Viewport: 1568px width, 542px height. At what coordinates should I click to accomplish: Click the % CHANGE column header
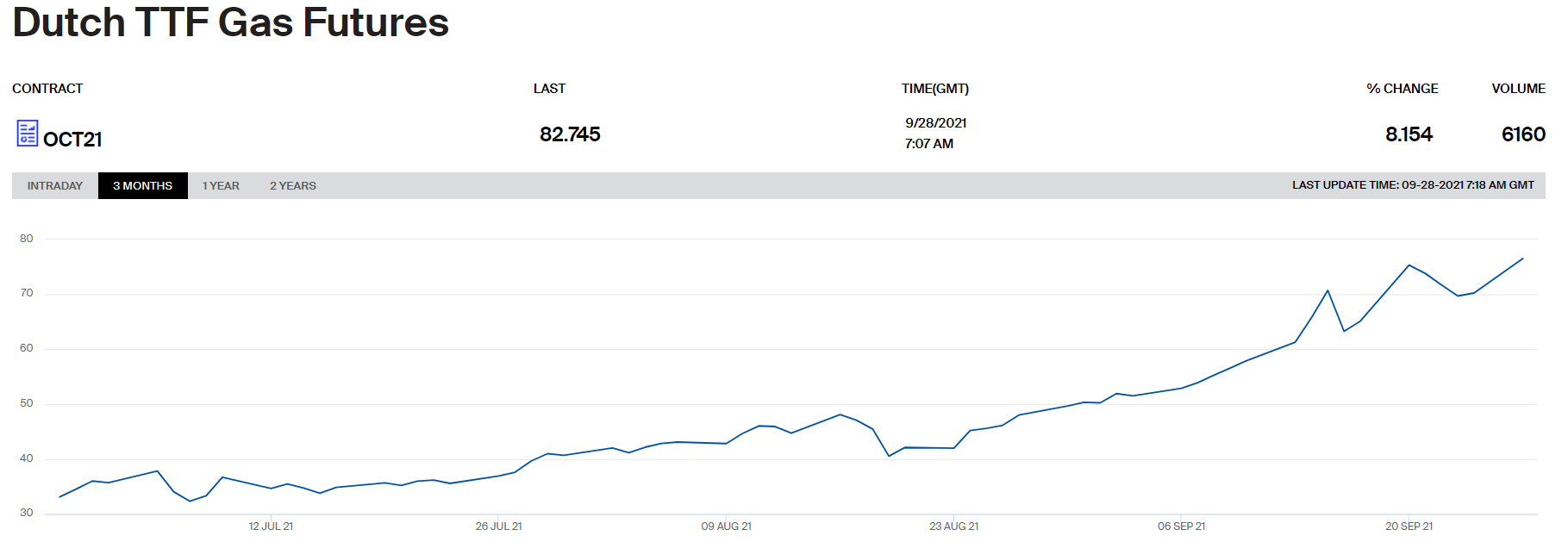(1402, 89)
